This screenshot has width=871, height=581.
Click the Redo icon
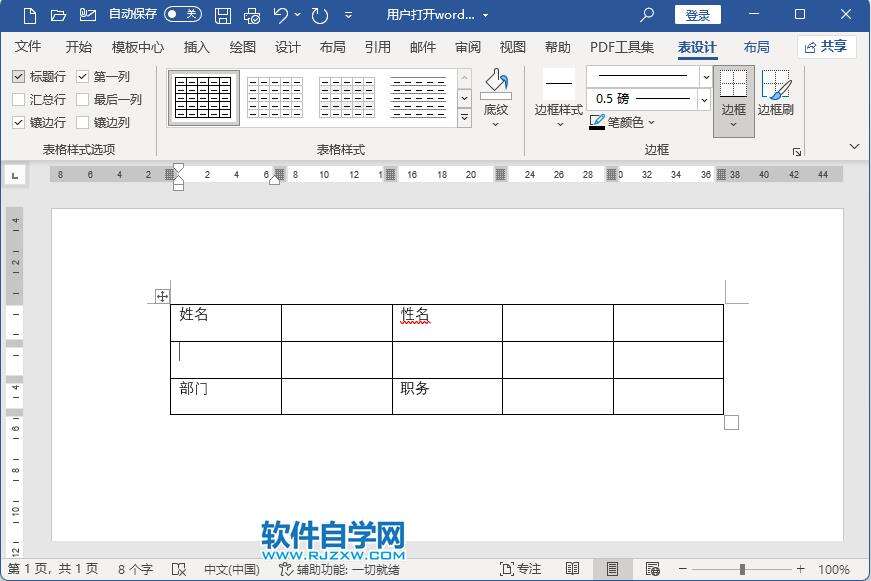click(319, 15)
